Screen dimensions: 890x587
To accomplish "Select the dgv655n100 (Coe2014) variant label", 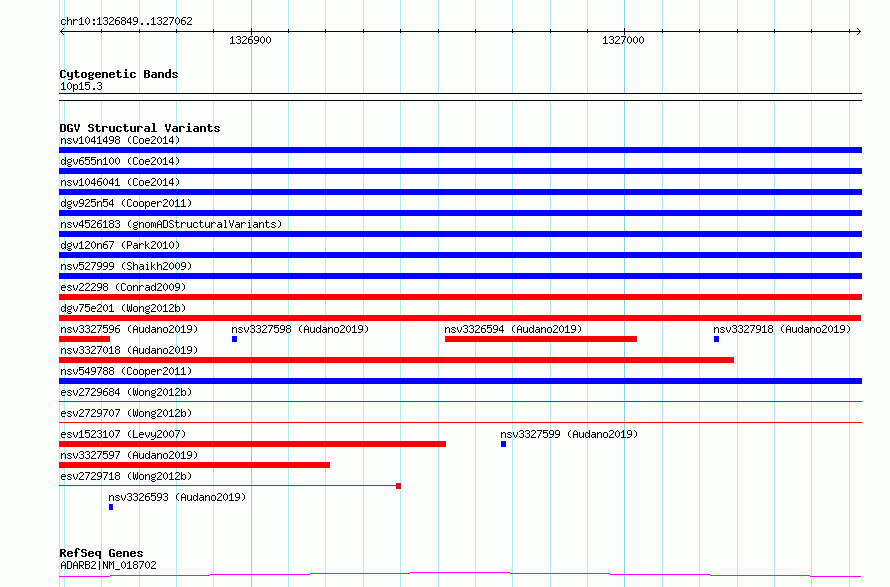I will click(x=120, y=161).
